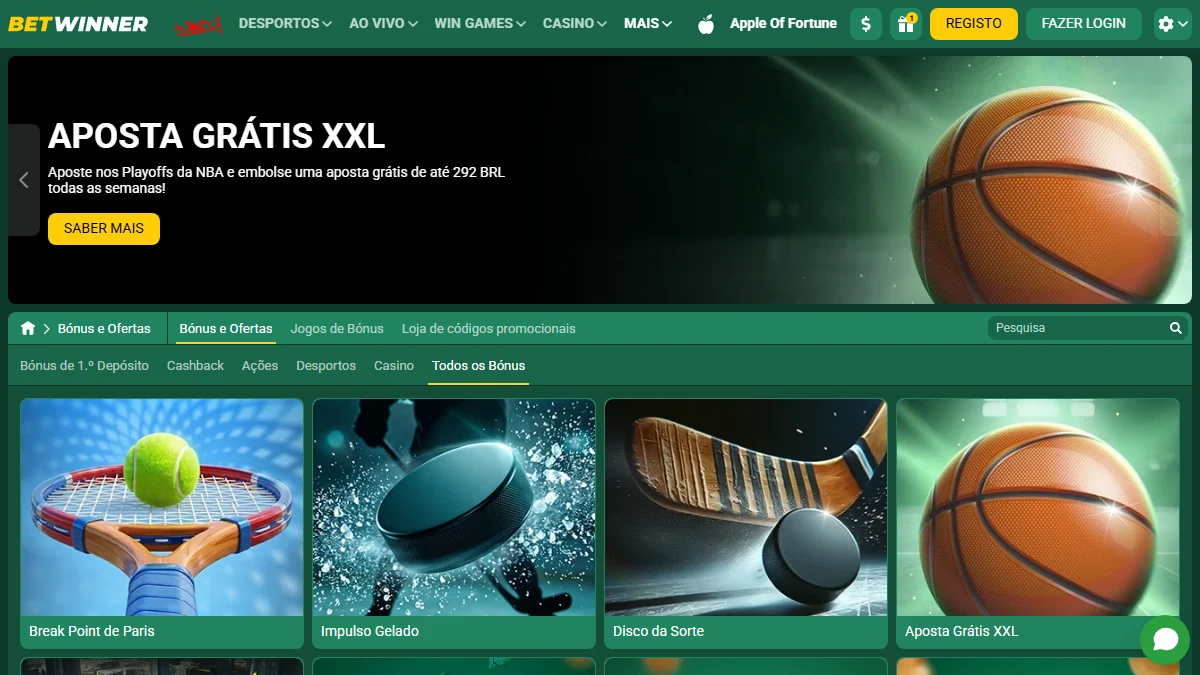Select the Todos os Bónus filter
The height and width of the screenshot is (675, 1200).
478,366
